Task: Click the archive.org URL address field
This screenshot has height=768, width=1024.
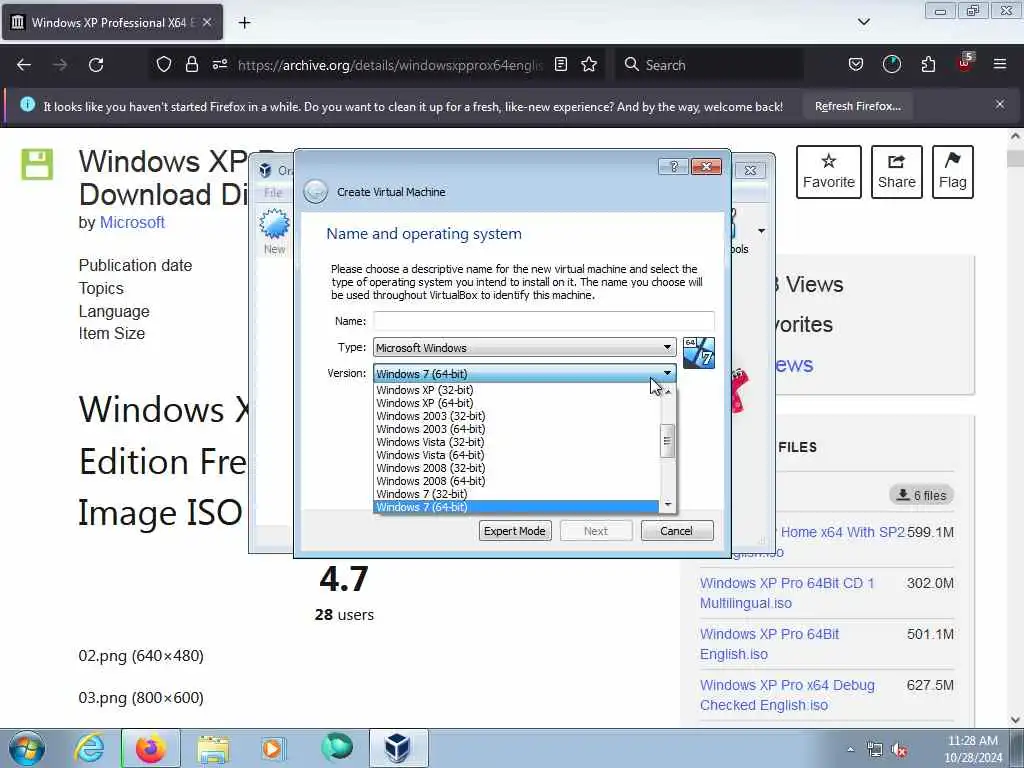Action: [390, 65]
